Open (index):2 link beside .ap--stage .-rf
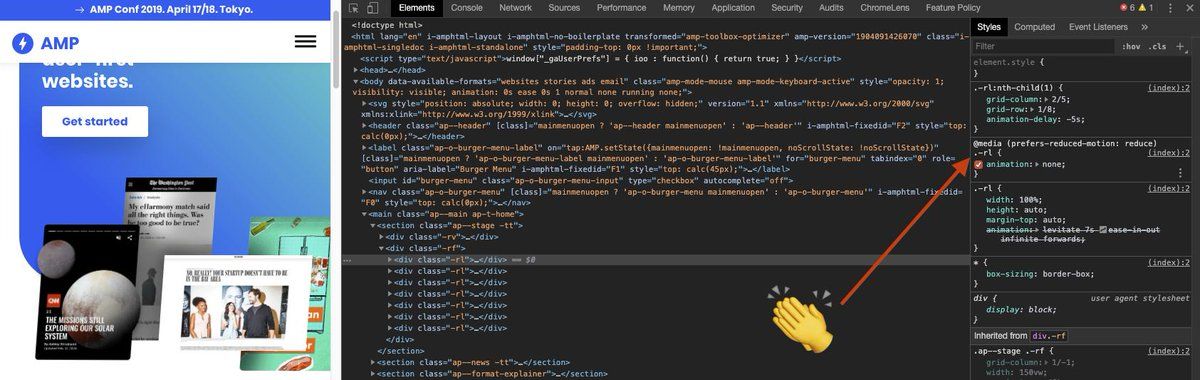1200x380 pixels. [x=1168, y=352]
